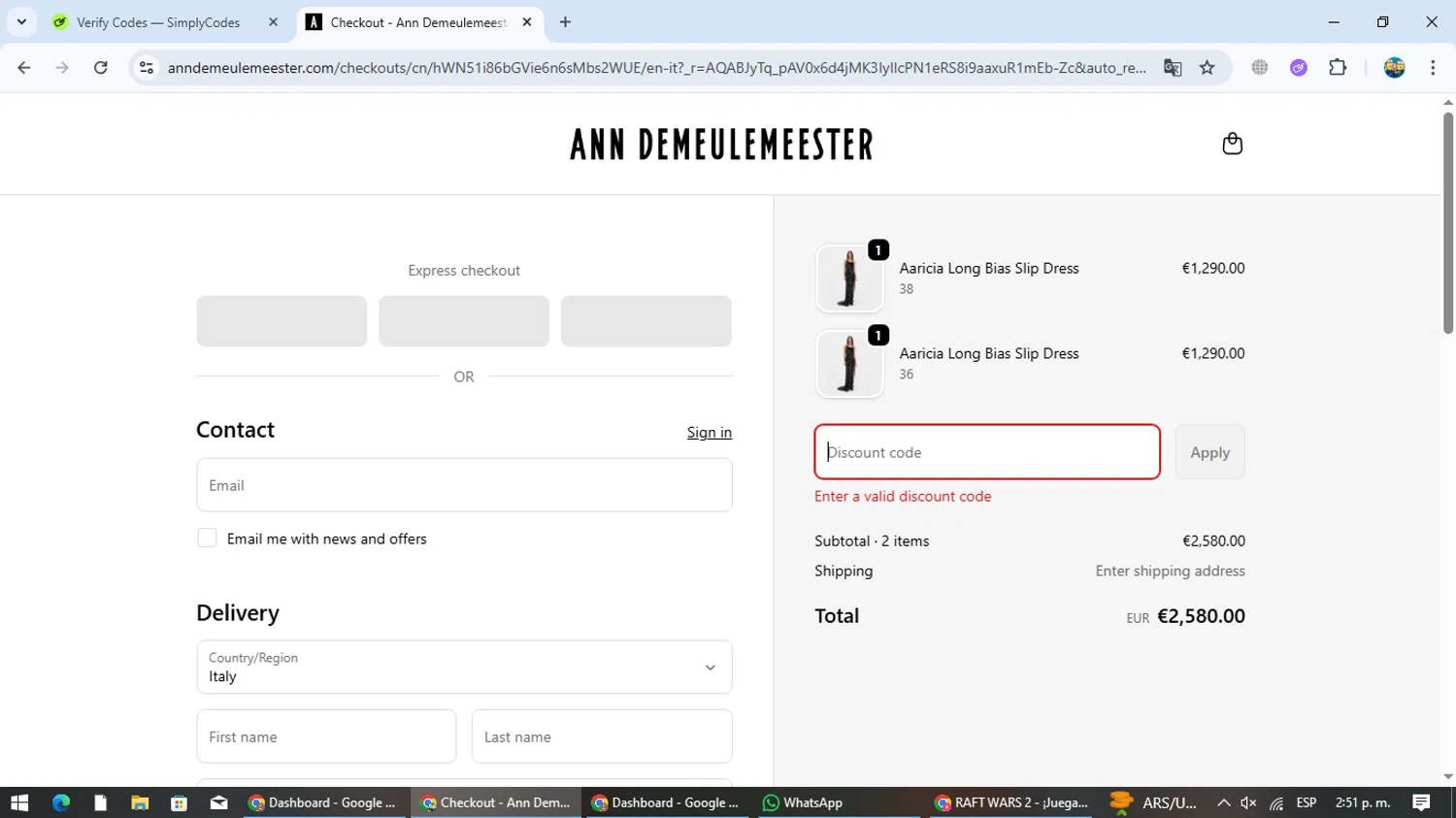1456x818 pixels.
Task: Open site information icon in address bar
Action: tap(147, 68)
